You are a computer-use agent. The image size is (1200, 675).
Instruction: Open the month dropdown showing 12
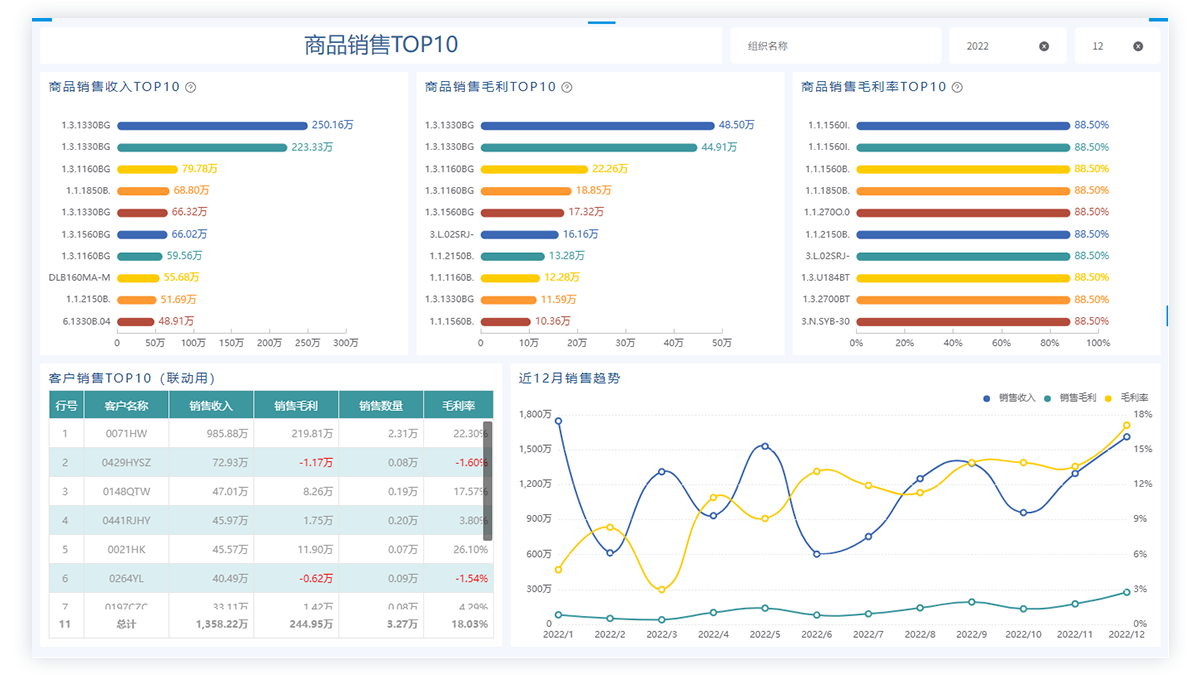(x=1105, y=46)
